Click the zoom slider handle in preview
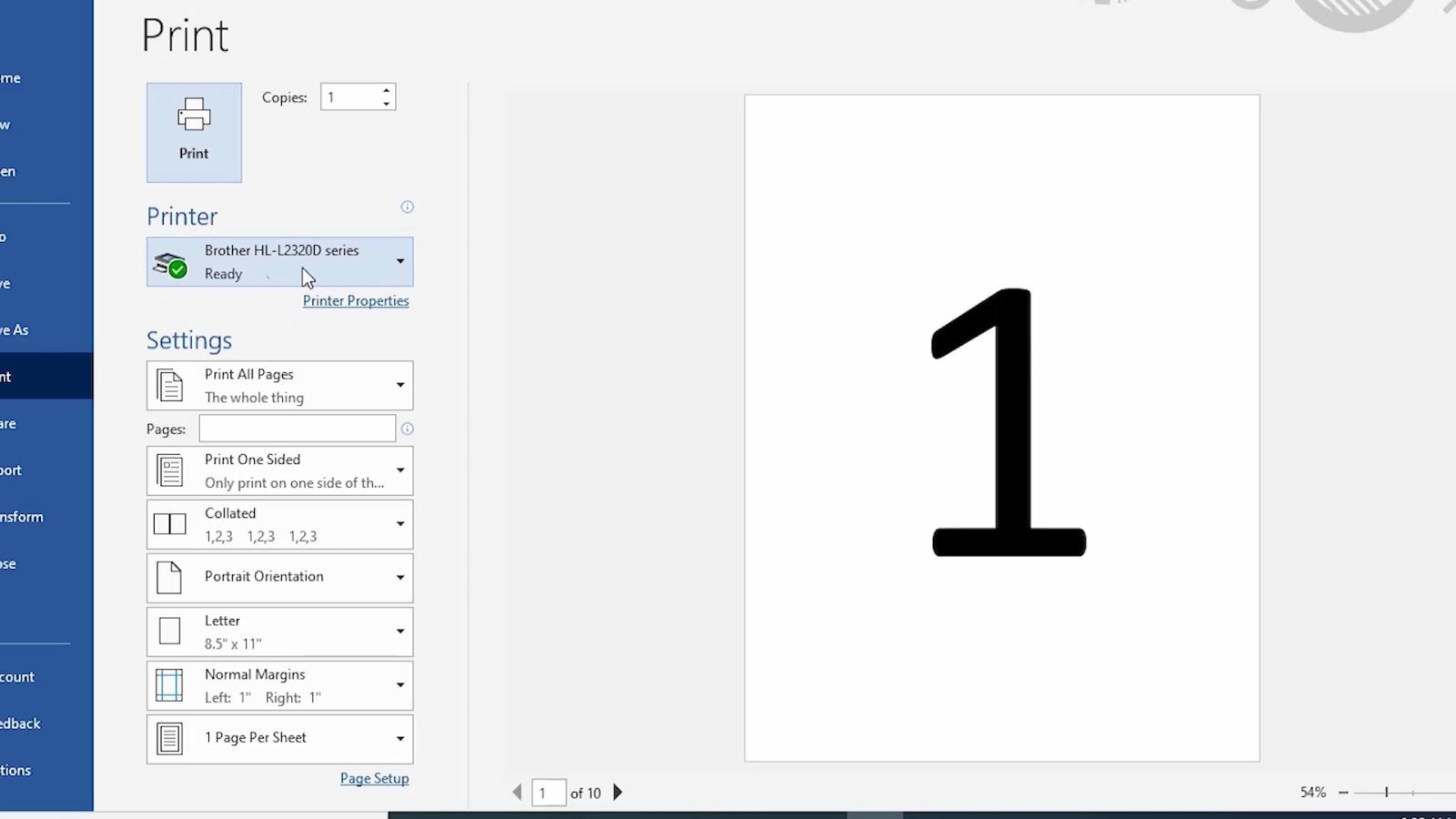Screen dimensions: 1456x819 click(1386, 793)
